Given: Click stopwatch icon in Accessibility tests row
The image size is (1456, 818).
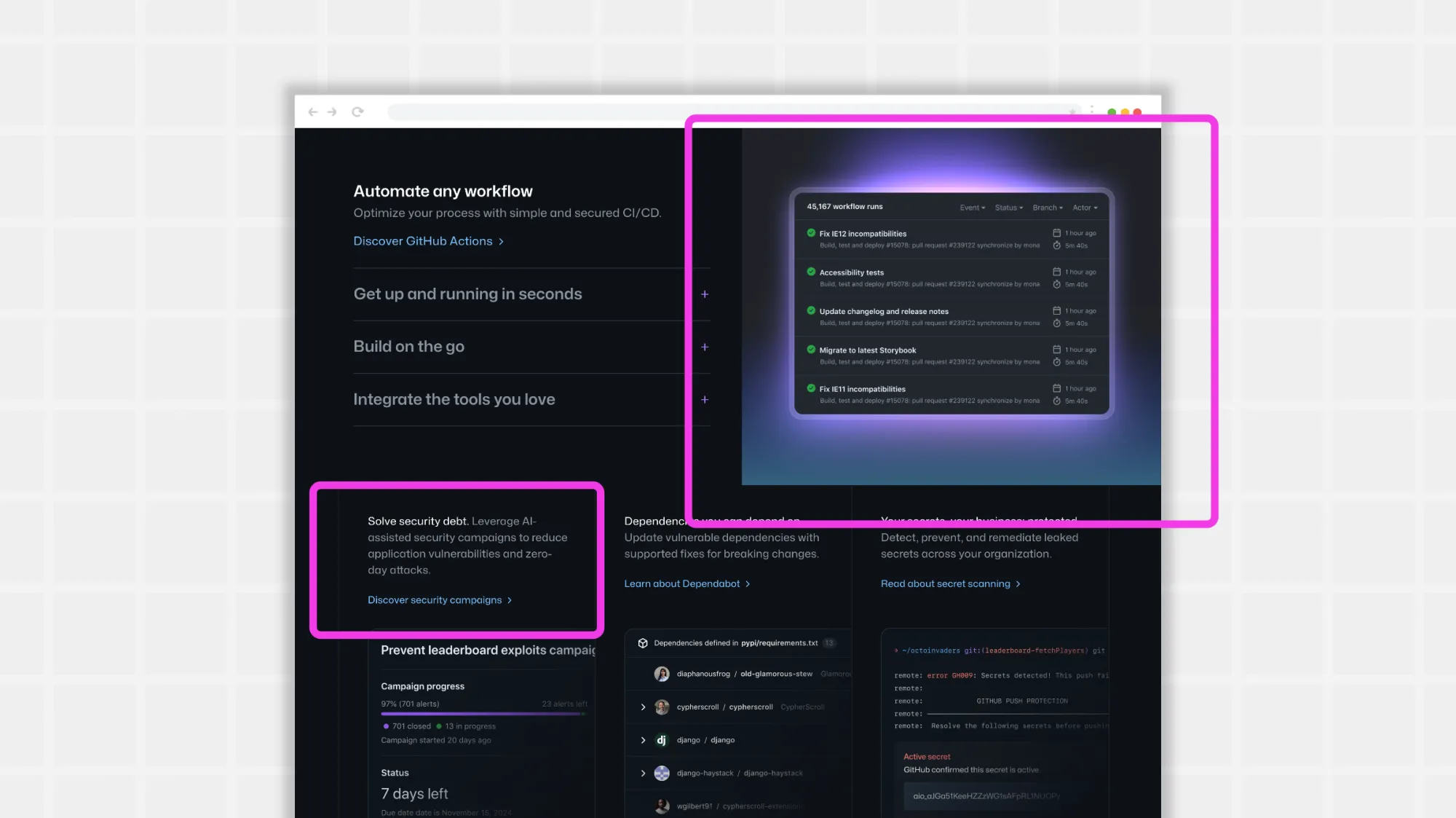Looking at the screenshot, I should (x=1056, y=284).
